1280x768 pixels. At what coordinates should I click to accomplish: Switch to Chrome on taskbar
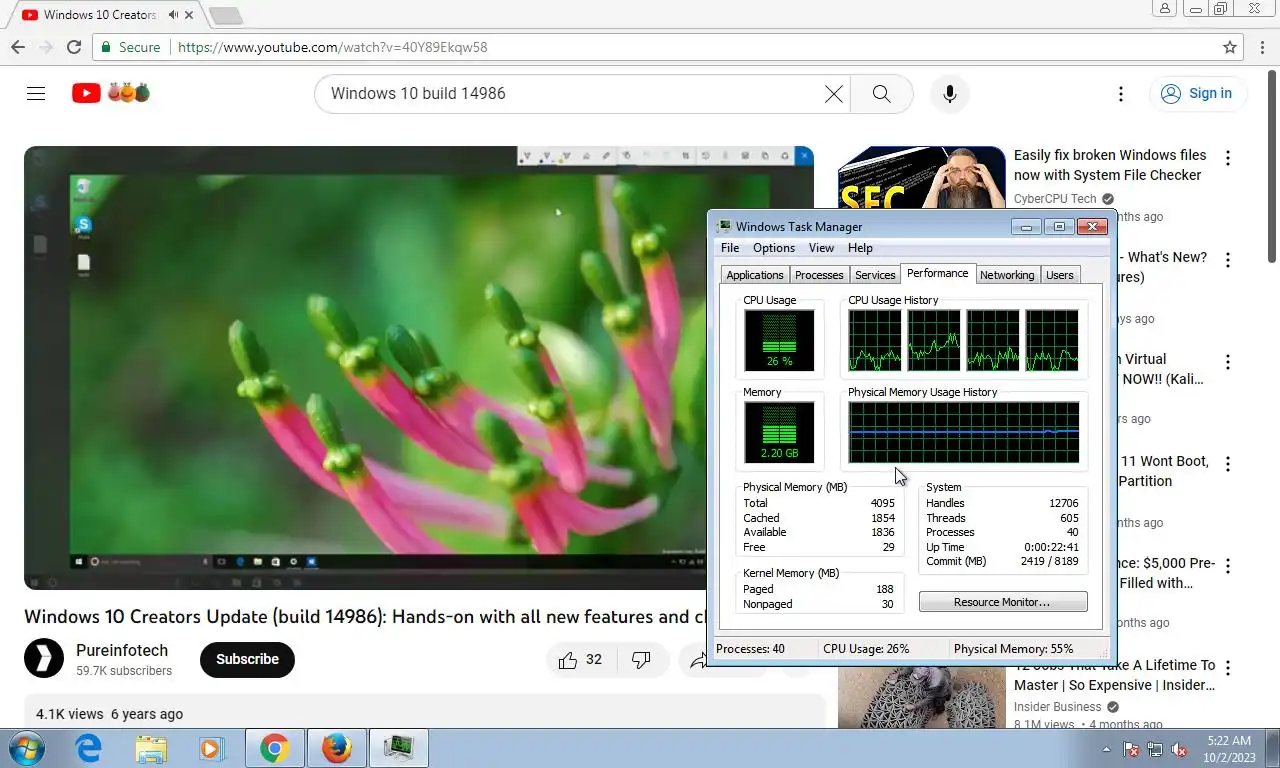[274, 748]
